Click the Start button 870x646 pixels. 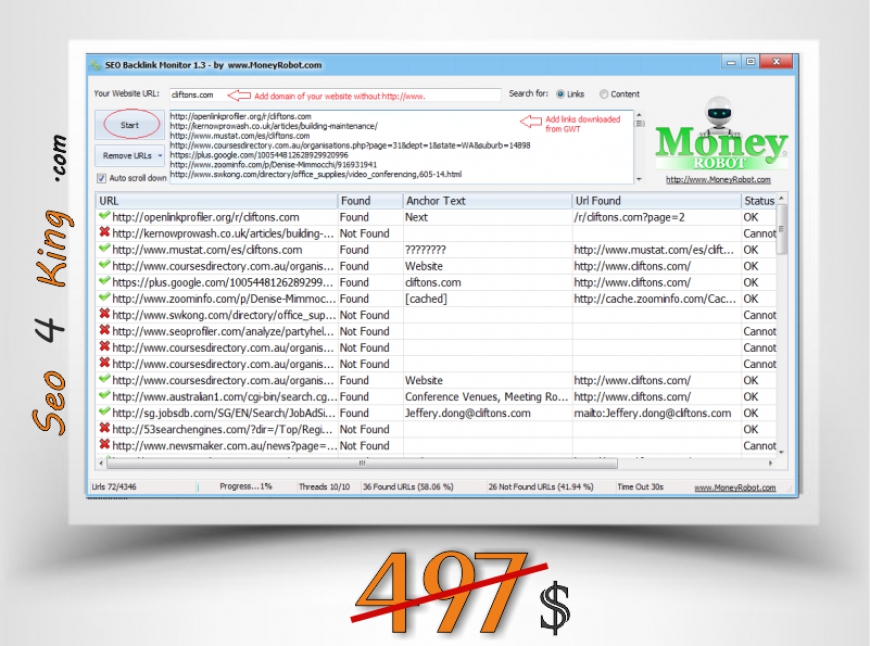point(130,125)
